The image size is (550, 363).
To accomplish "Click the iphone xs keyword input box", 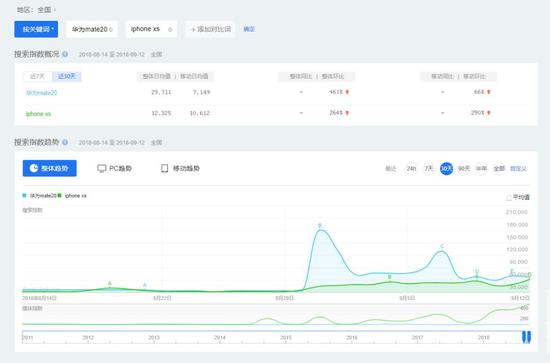I will pos(151,29).
